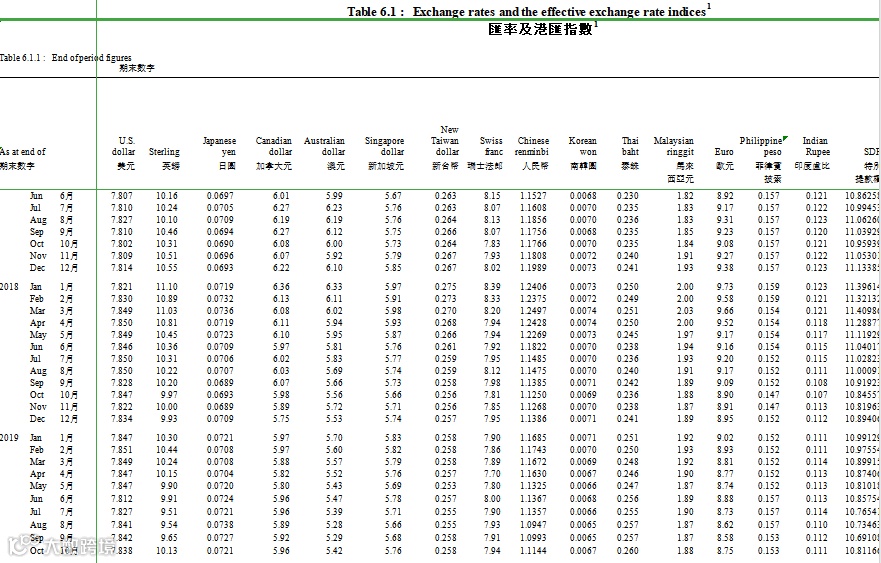The image size is (881, 563).
Task: Select the 'New Taiwan dollar' column header
Action: pyautogui.click(x=445, y=140)
